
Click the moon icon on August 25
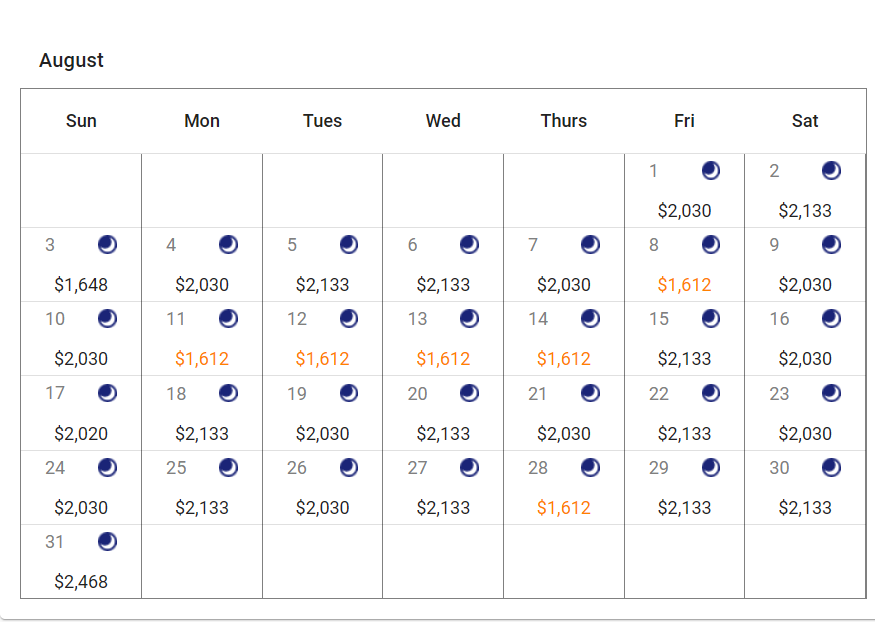coord(228,467)
